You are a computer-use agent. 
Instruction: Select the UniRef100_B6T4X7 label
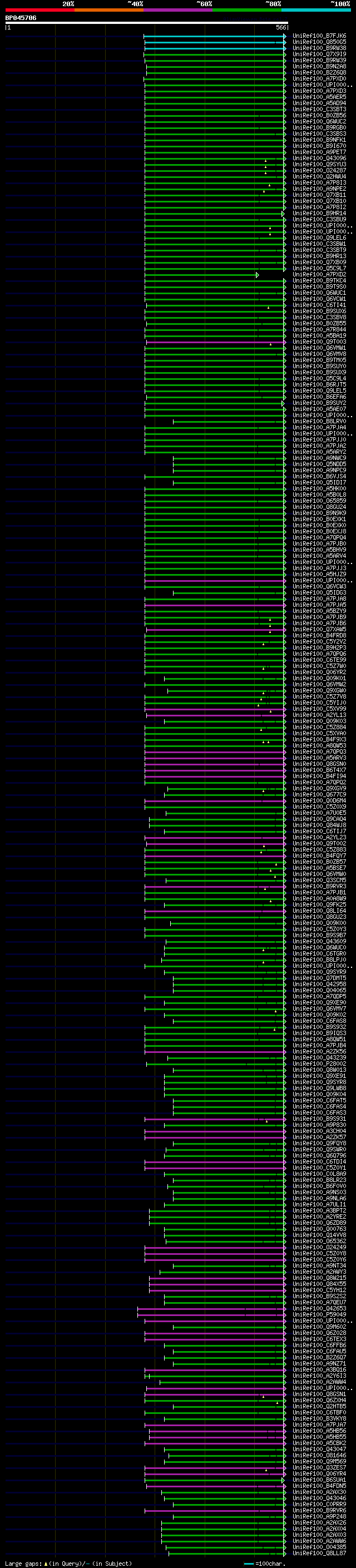[319, 770]
